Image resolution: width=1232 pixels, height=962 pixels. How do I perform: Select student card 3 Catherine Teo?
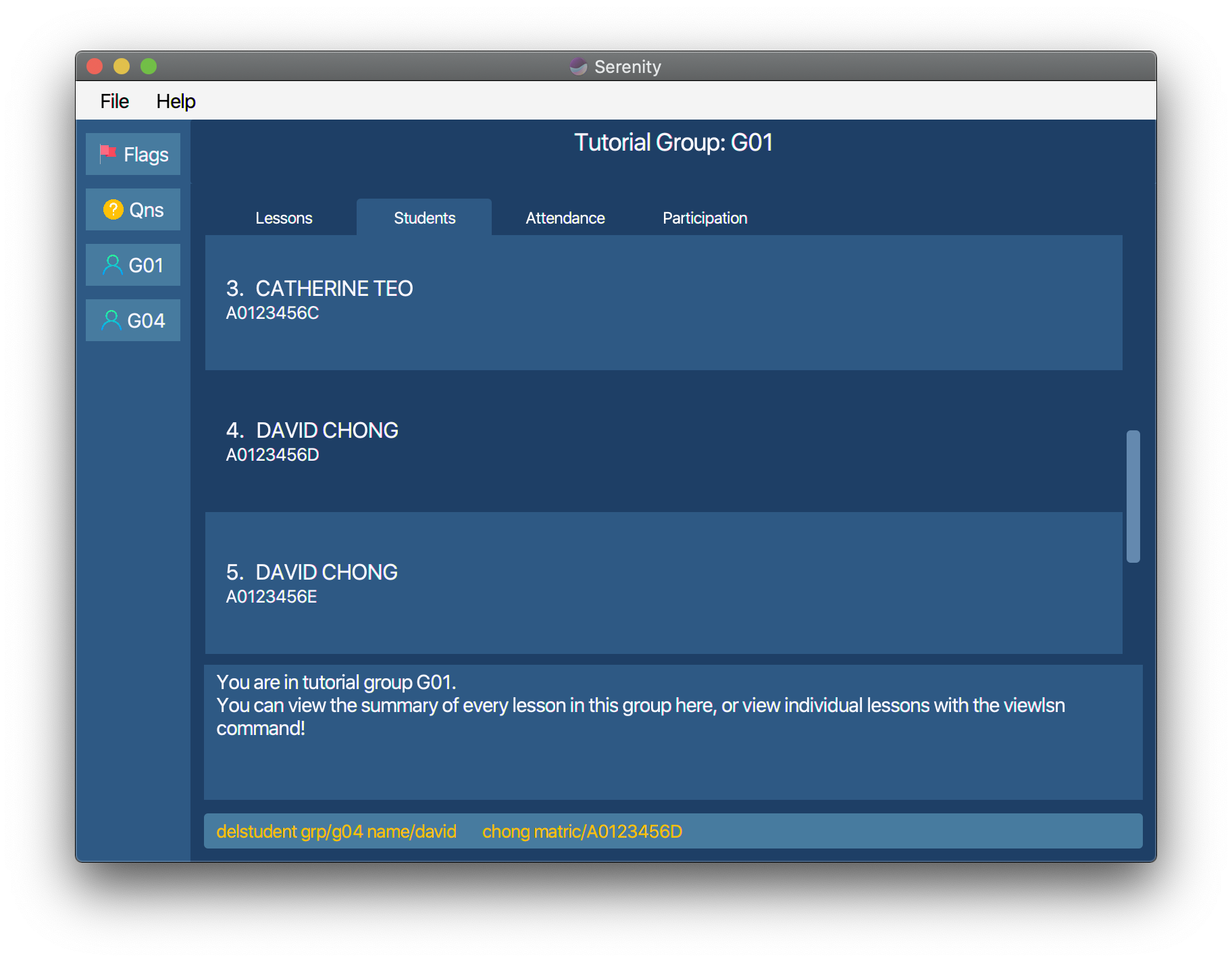click(663, 303)
